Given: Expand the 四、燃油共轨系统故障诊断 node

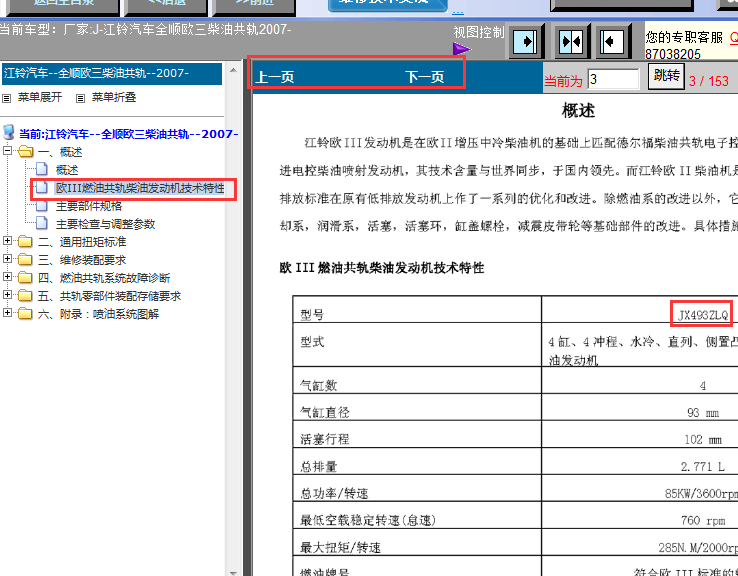Looking at the screenshot, I should 7,277.
